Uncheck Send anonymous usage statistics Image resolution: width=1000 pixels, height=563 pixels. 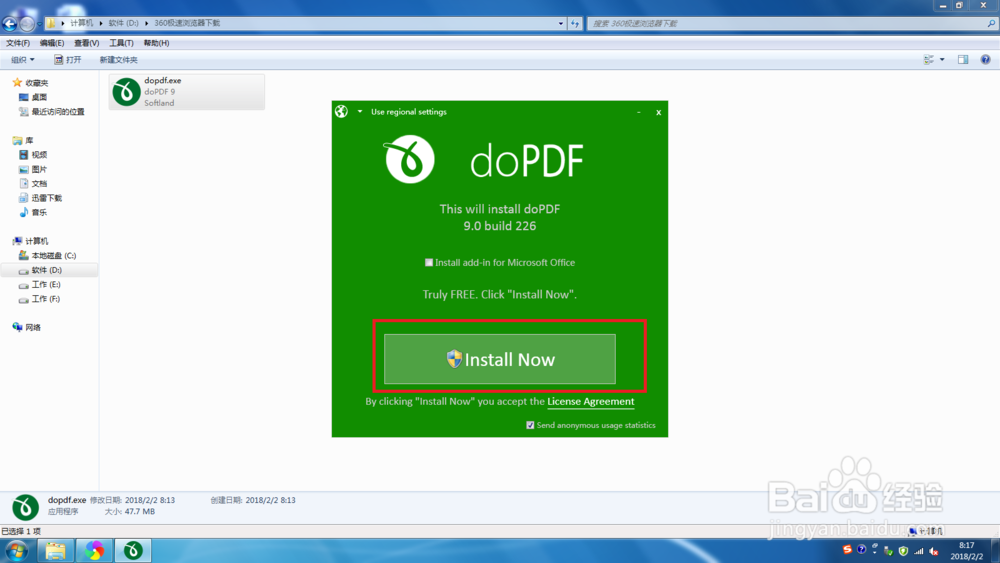530,425
